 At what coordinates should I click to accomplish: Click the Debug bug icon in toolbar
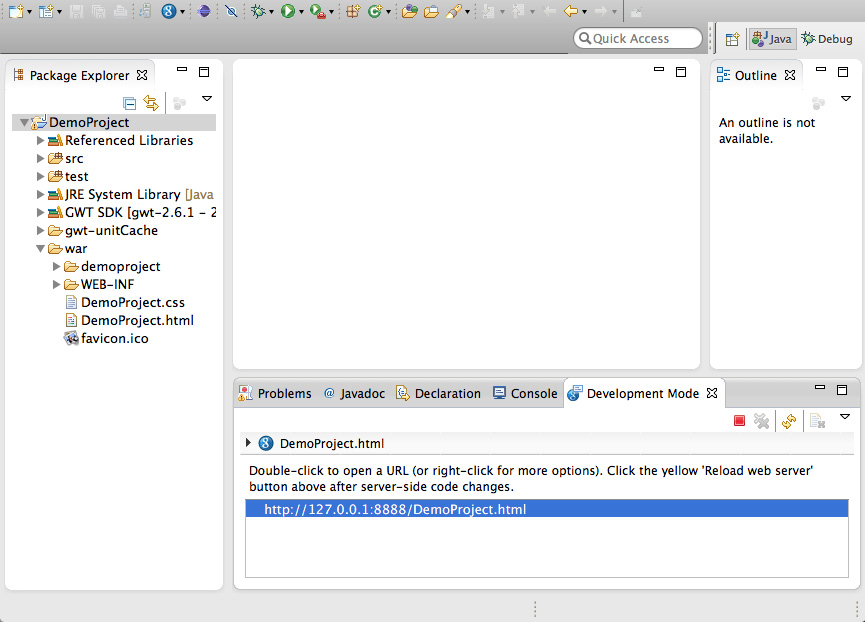[258, 10]
